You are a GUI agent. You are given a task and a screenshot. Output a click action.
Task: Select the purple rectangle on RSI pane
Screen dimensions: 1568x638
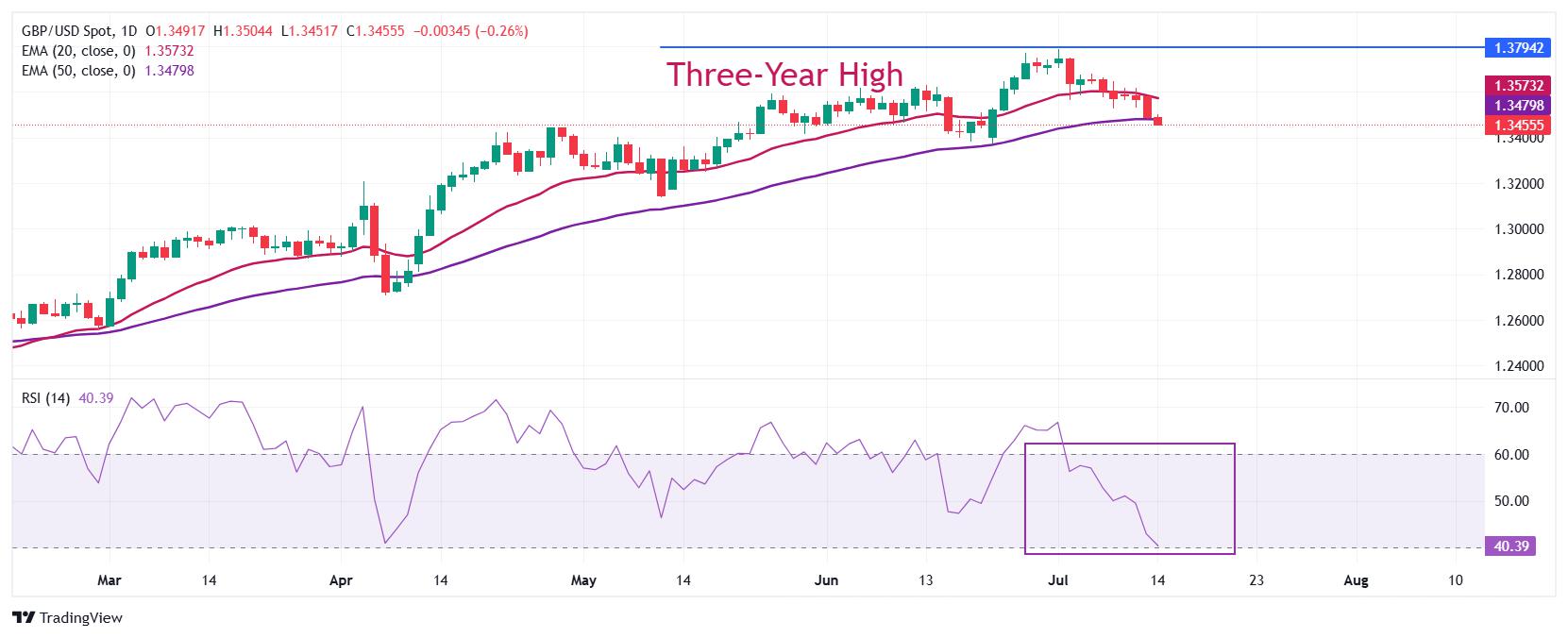(1130, 498)
